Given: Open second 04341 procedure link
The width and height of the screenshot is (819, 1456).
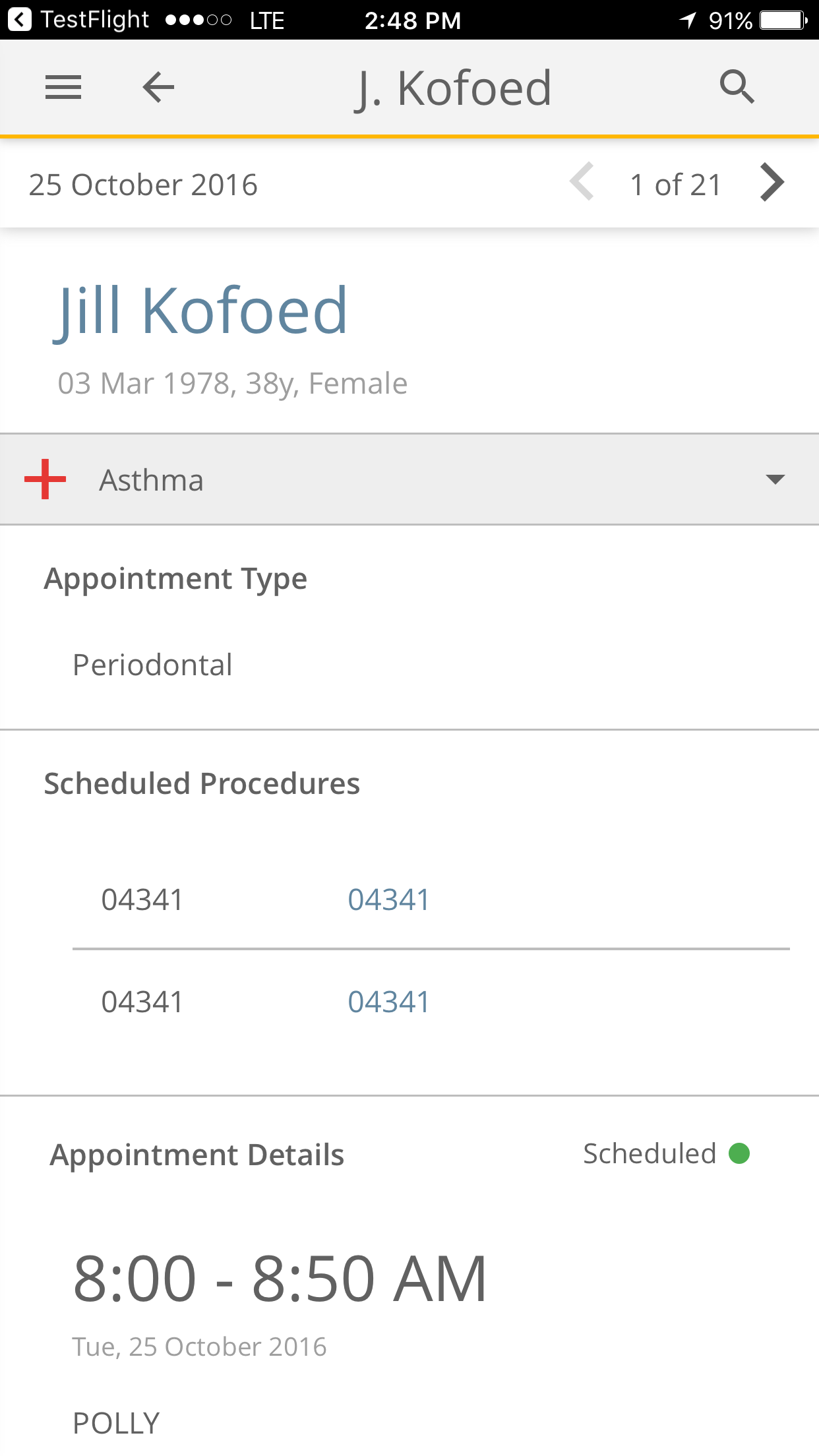Looking at the screenshot, I should (x=388, y=1002).
